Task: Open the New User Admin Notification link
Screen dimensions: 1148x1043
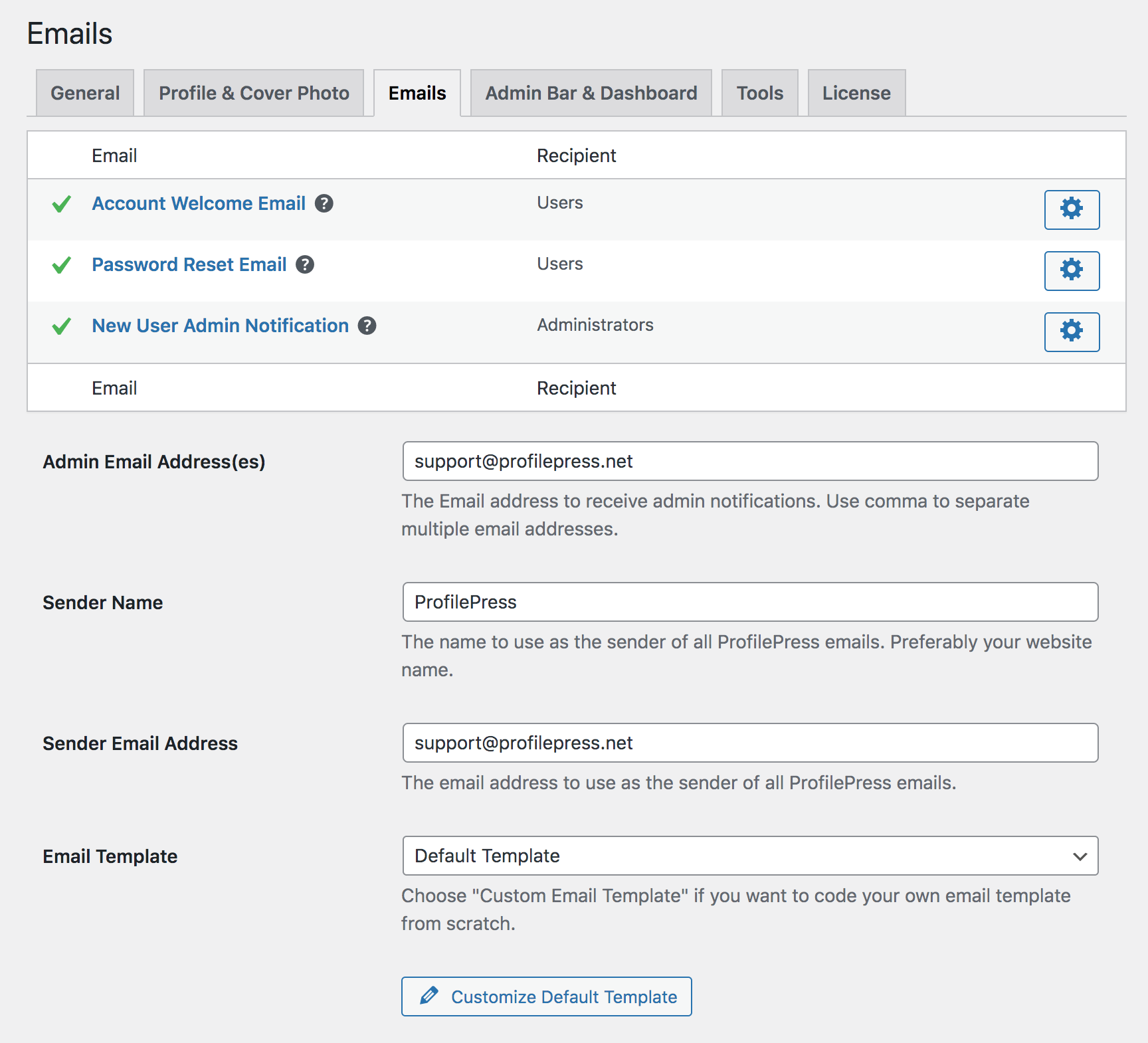Action: pyautogui.click(x=221, y=326)
